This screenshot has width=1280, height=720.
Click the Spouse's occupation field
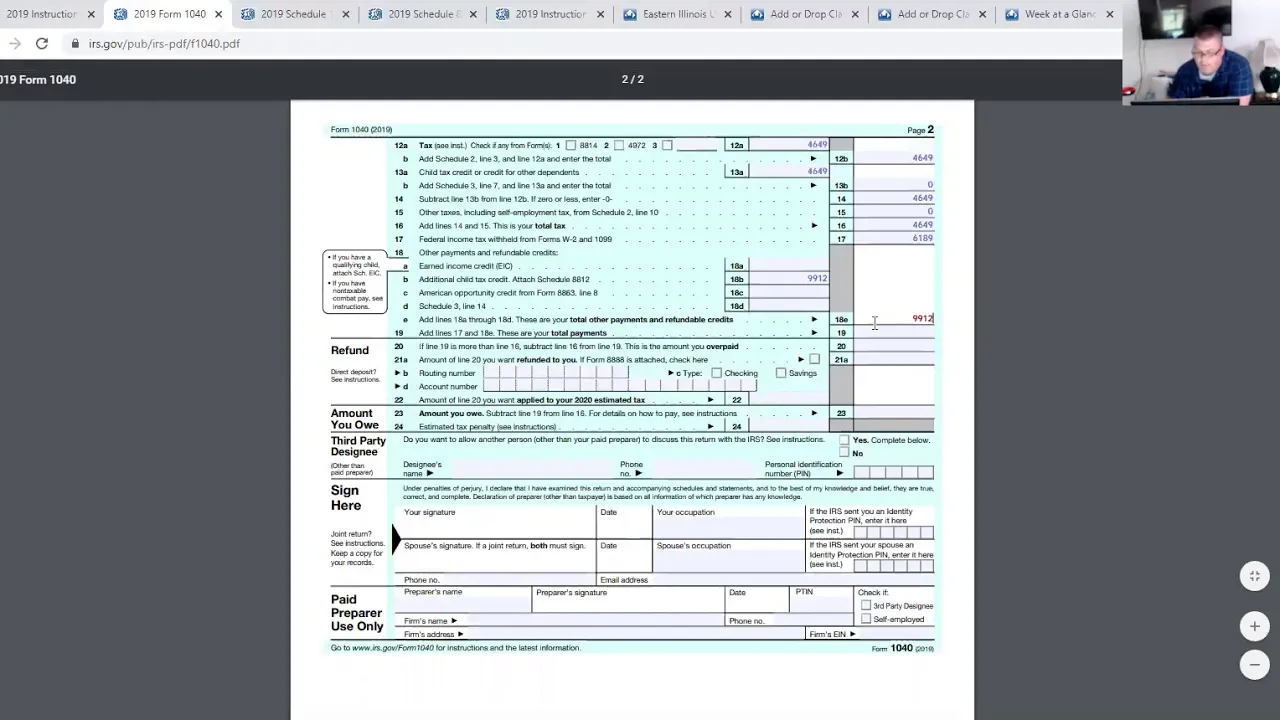click(729, 562)
